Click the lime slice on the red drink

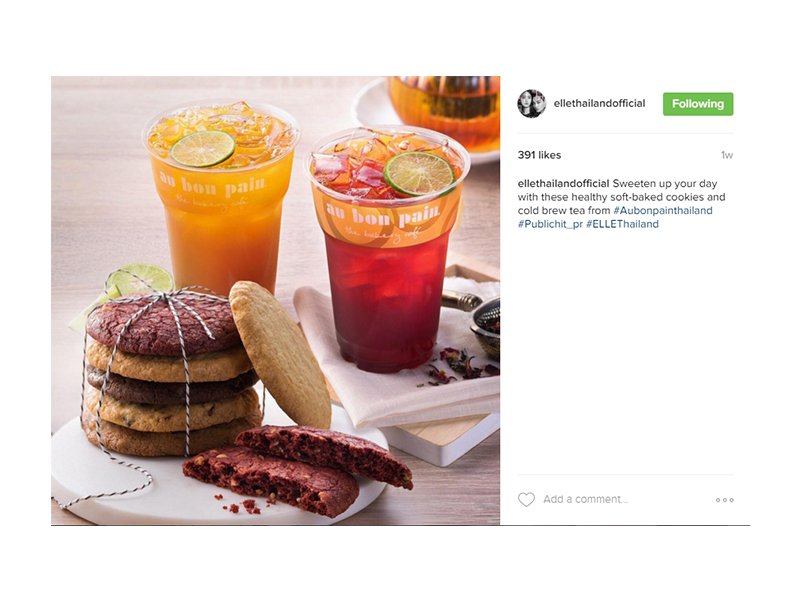[x=419, y=173]
